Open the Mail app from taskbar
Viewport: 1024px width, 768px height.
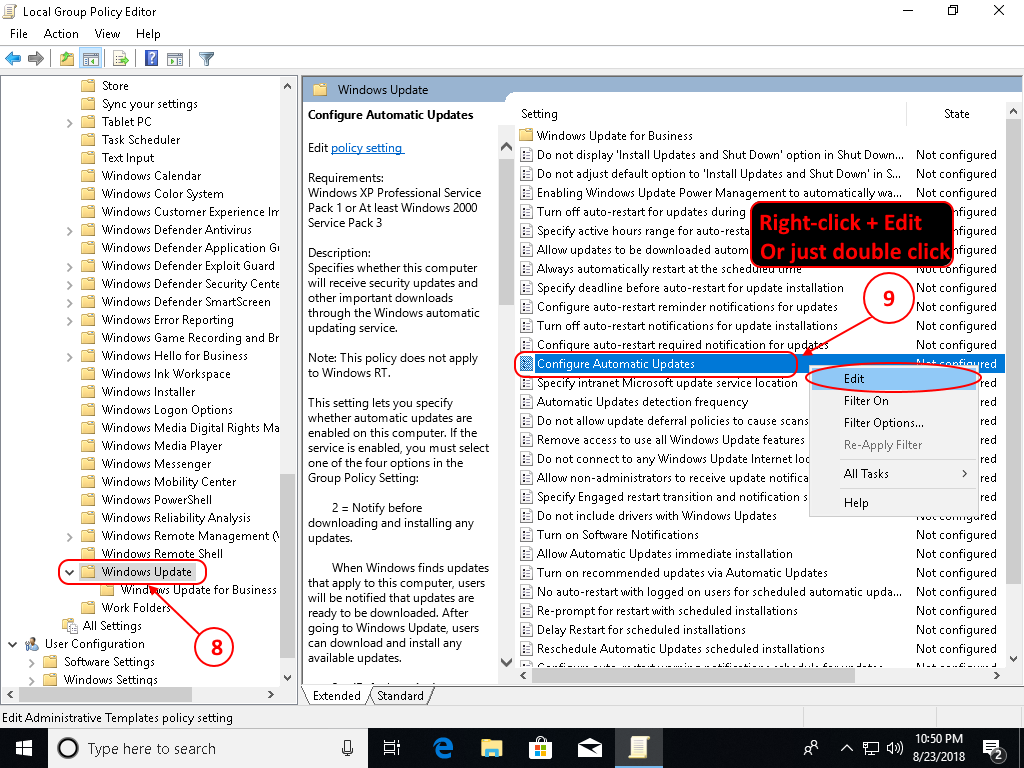(590, 748)
